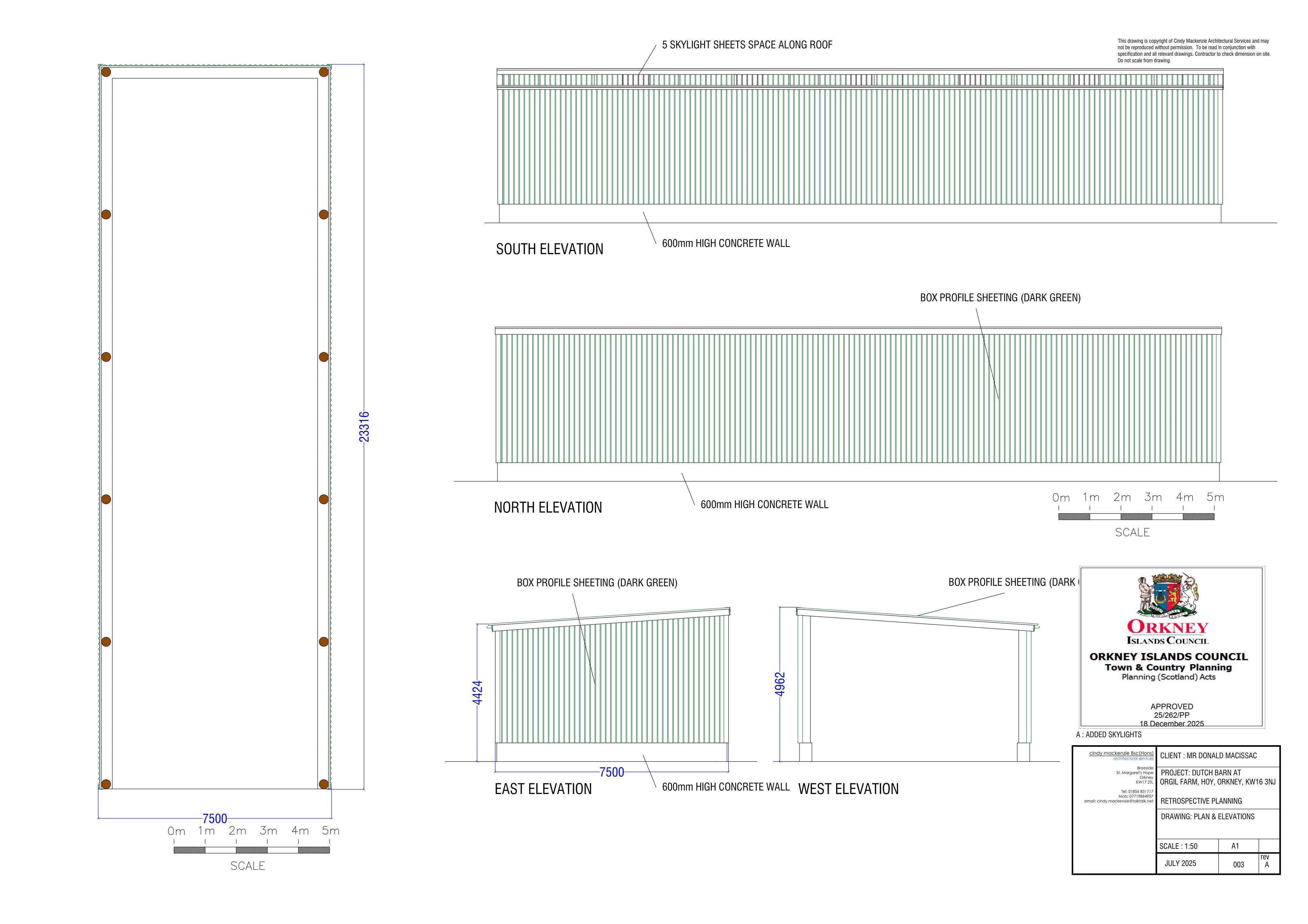The width and height of the screenshot is (1308, 924).
Task: Click 'RETROSPECTIVE PLANNING' in title block
Action: (x=1201, y=801)
